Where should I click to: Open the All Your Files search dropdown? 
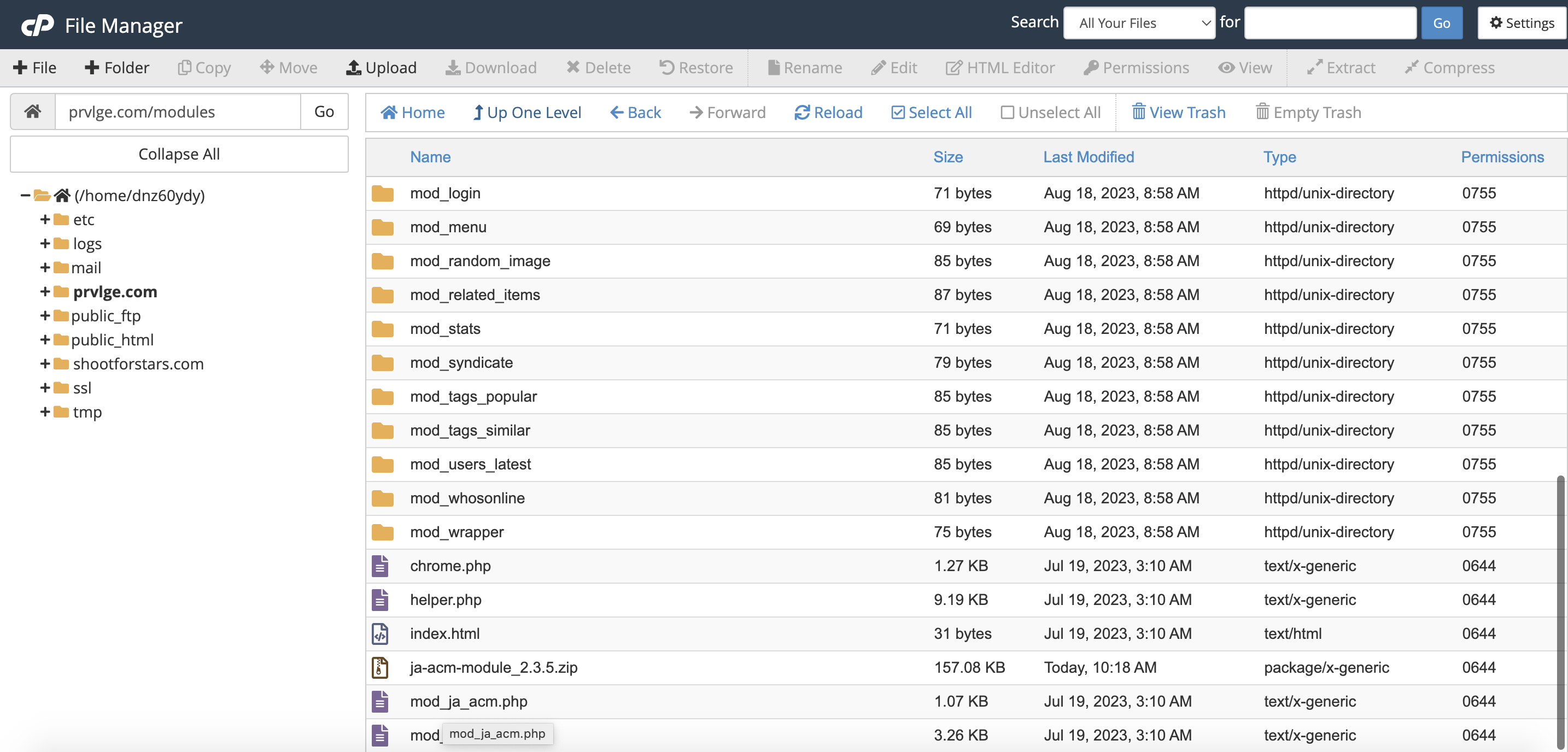[1138, 23]
